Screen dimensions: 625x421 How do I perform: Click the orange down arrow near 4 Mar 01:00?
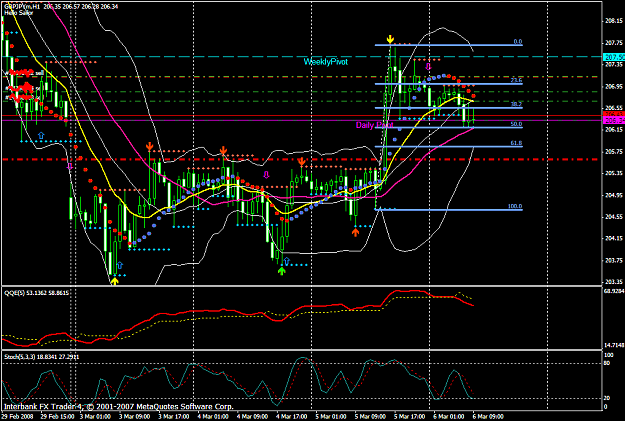[223, 151]
